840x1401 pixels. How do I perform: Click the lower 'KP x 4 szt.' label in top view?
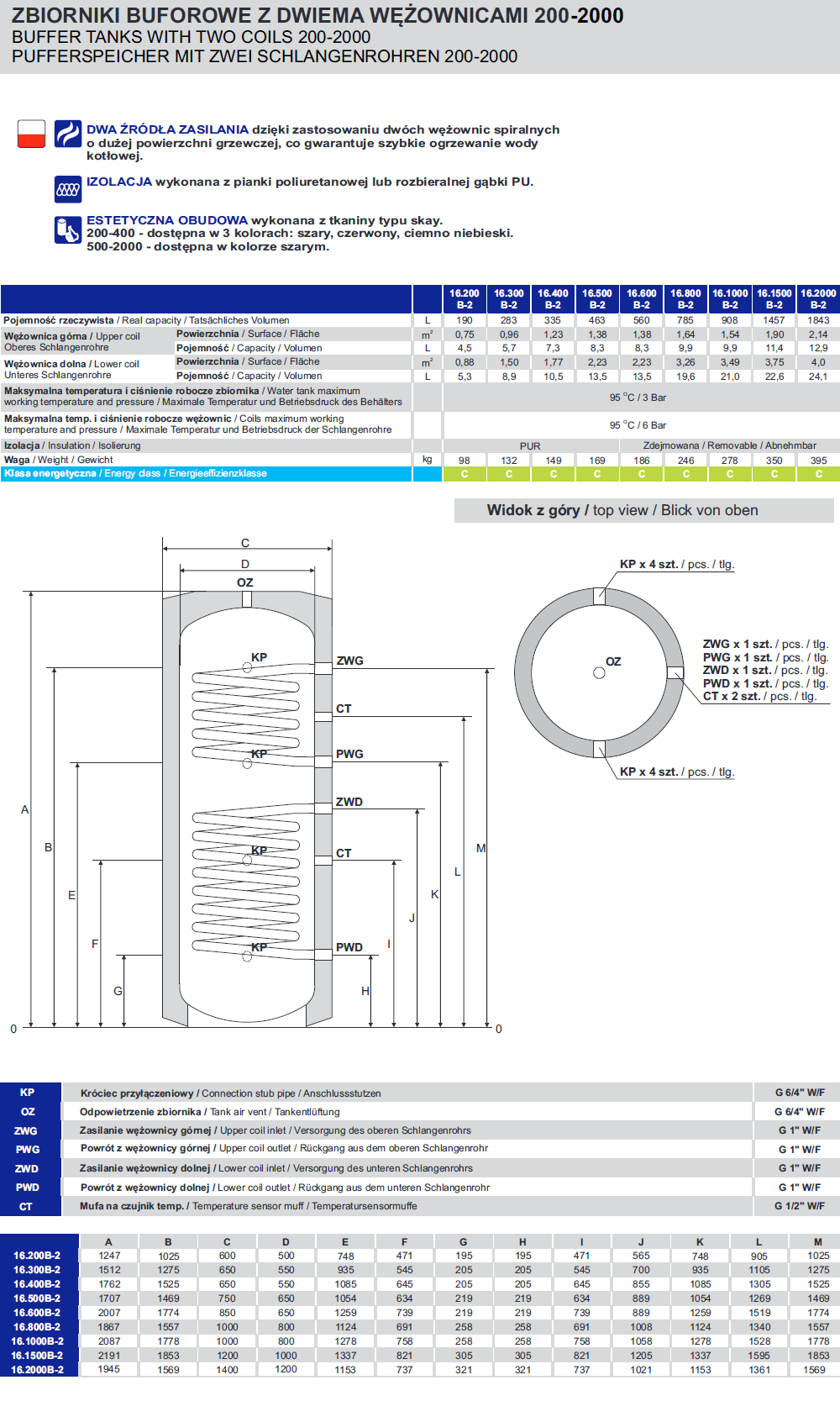pos(677,772)
